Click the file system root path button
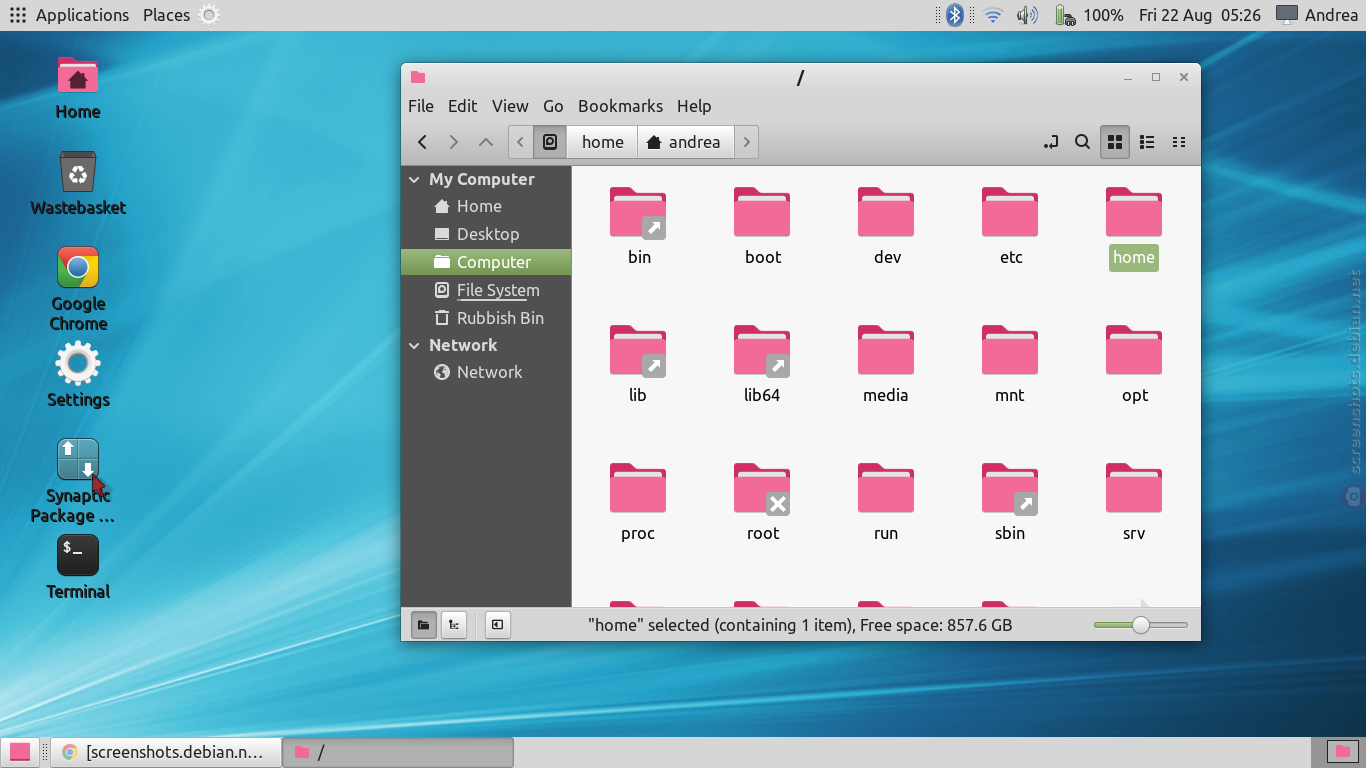The width and height of the screenshot is (1366, 768). (x=550, y=142)
